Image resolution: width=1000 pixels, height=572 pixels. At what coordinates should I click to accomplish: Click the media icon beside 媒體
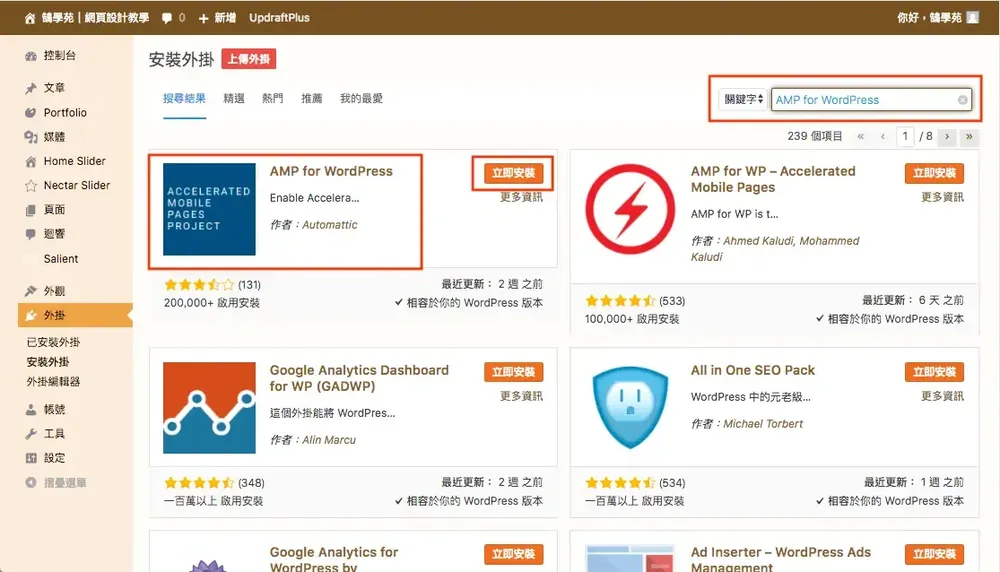[x=31, y=136]
